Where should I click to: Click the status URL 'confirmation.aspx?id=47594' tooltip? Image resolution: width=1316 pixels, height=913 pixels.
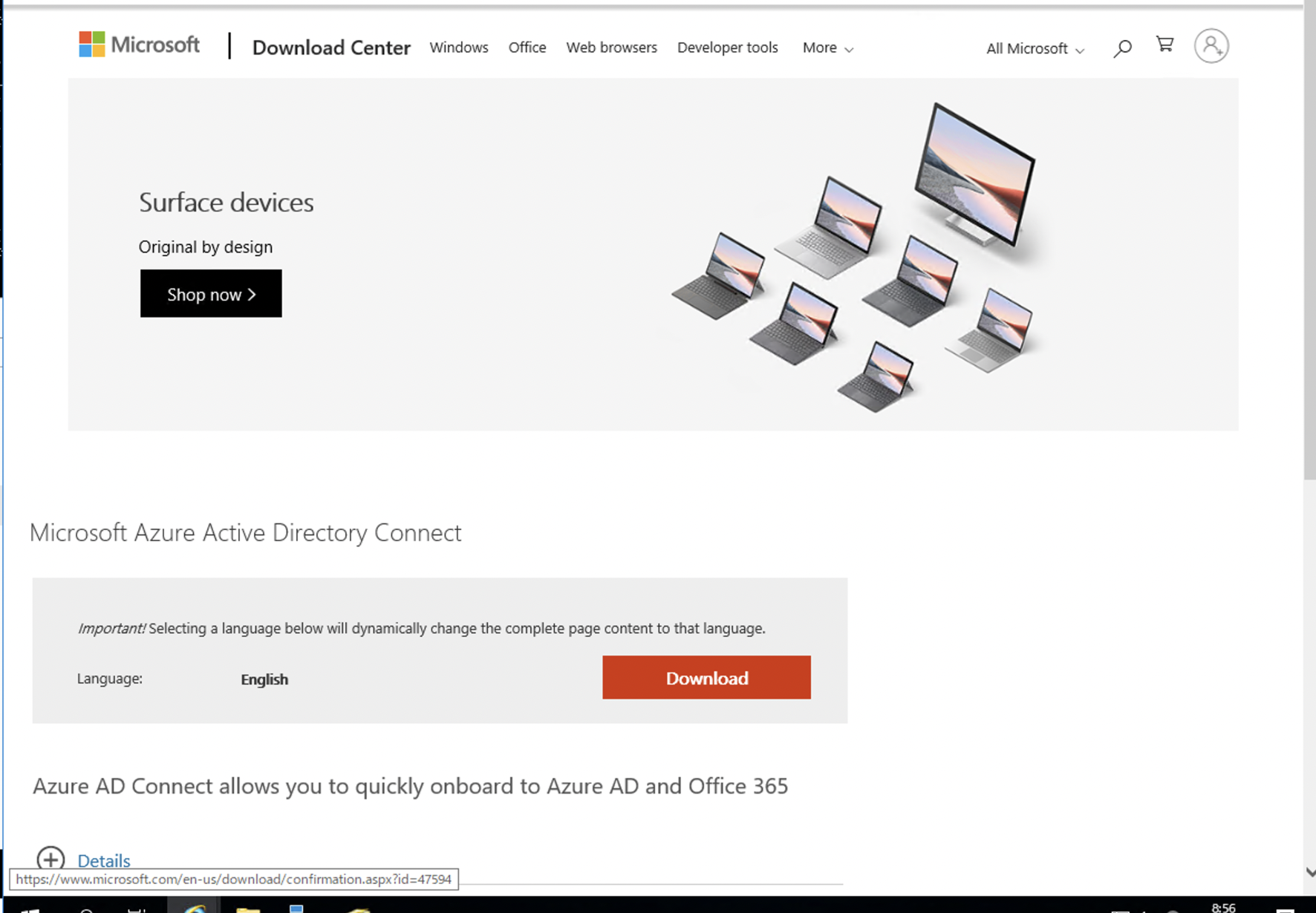point(234,879)
